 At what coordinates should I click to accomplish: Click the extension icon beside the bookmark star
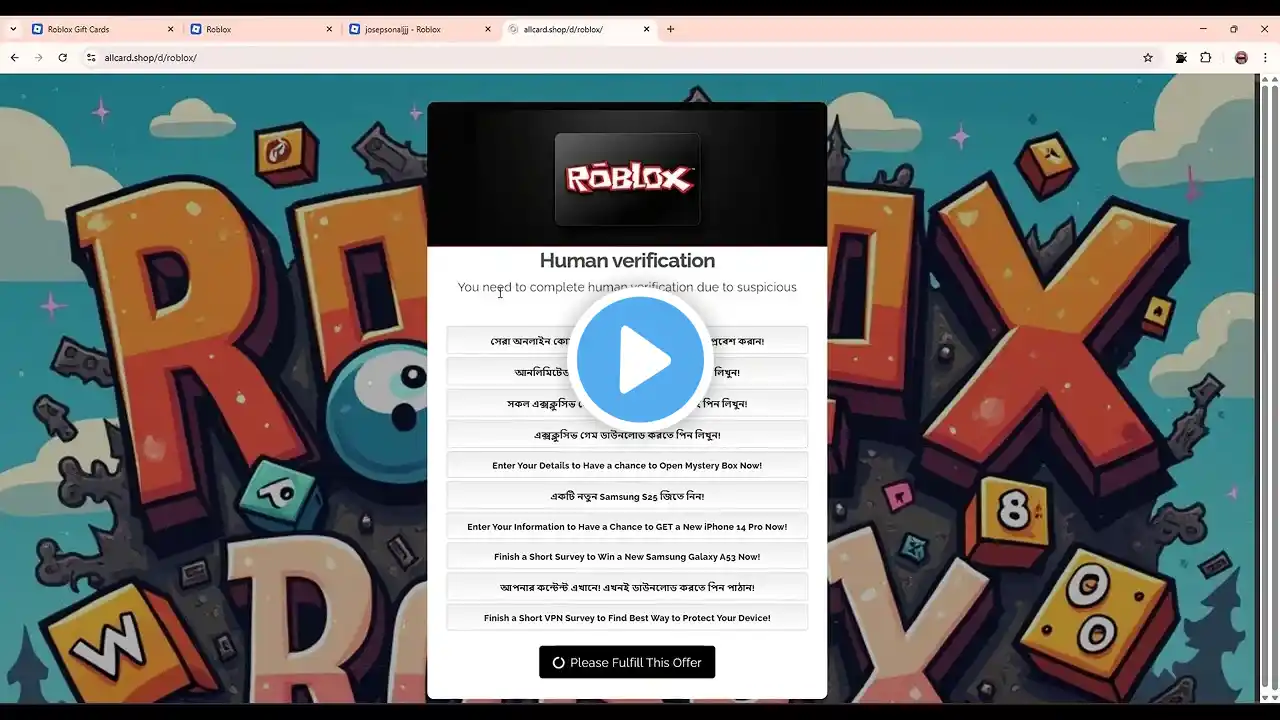(1181, 58)
